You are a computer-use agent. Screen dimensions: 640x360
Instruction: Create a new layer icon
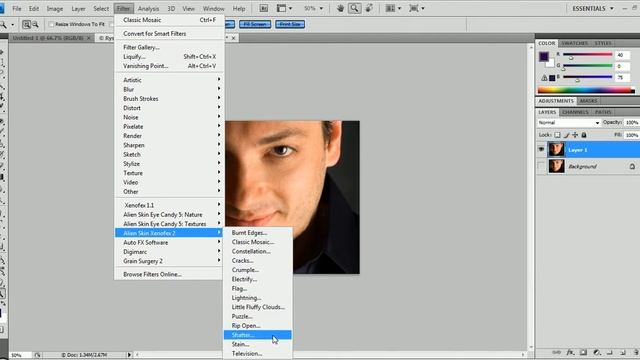(x=622, y=352)
